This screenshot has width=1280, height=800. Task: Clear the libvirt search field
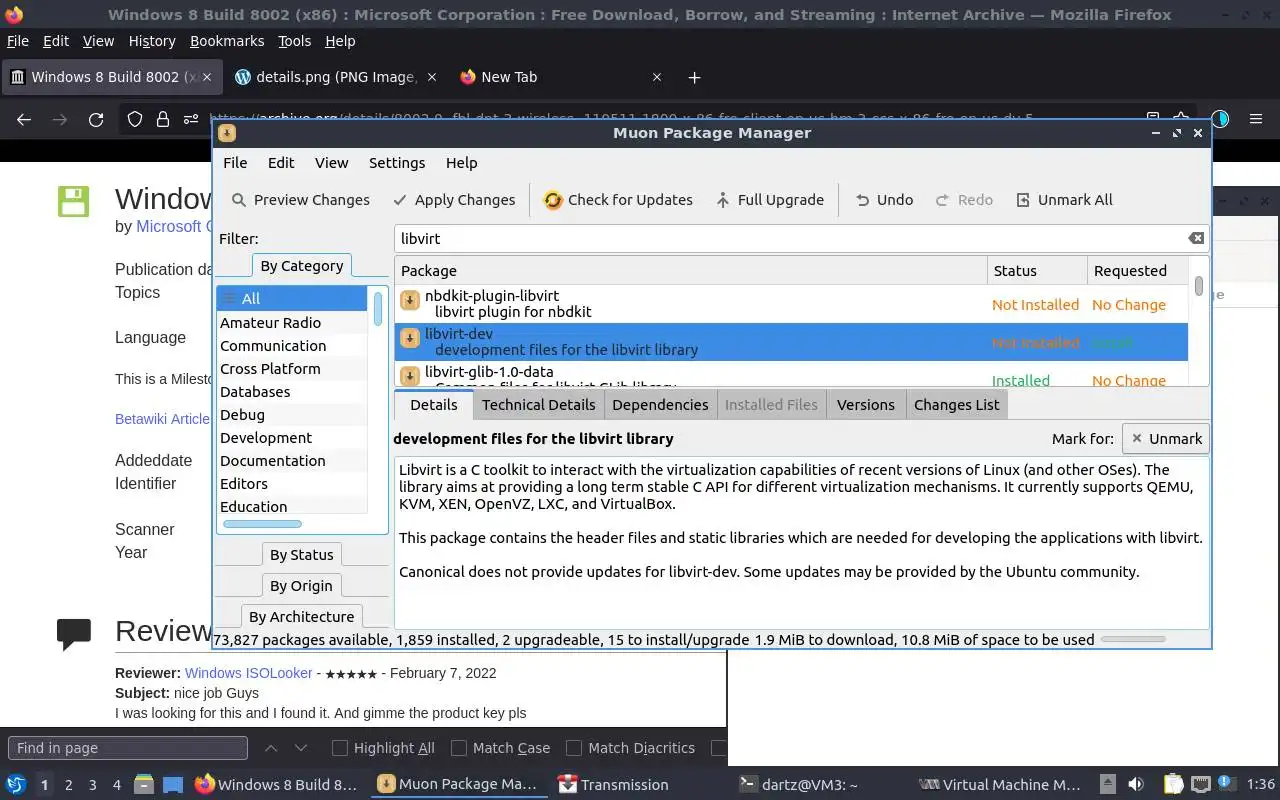1196,238
